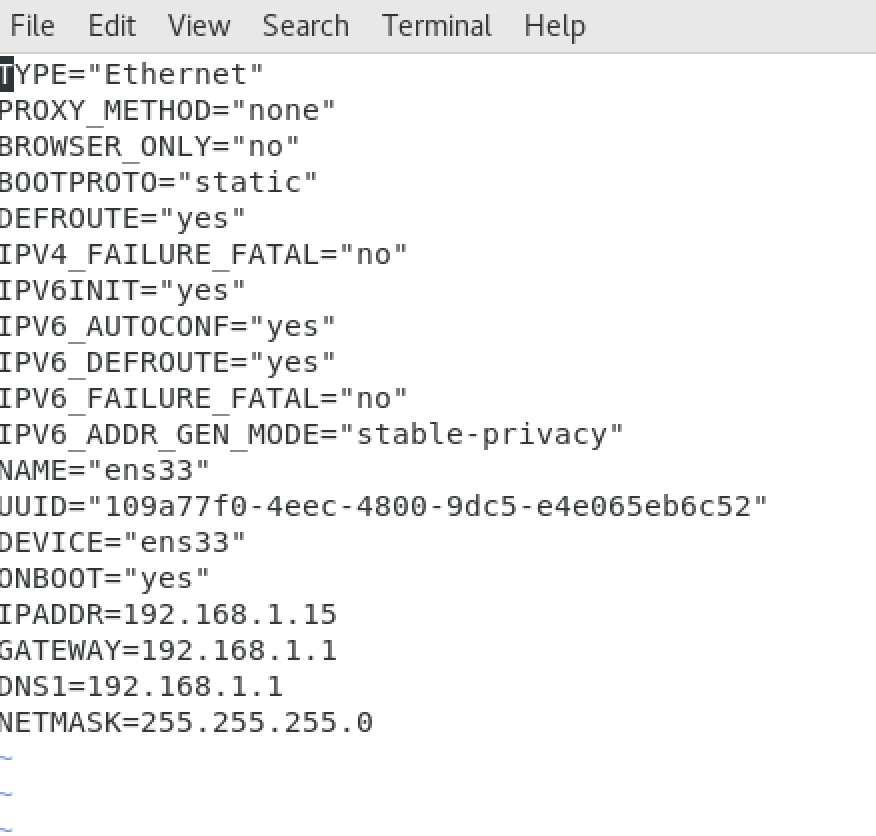This screenshot has width=876, height=836.
Task: Click the TYPE="Ethernet" line
Action: pyautogui.click(x=132, y=75)
